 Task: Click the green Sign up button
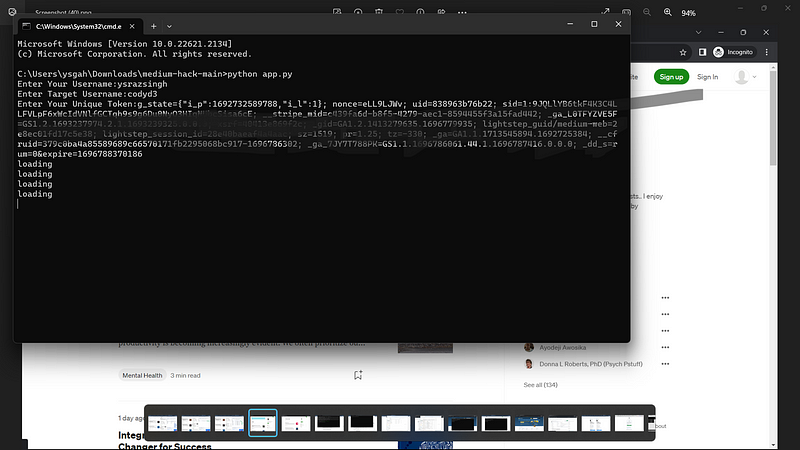click(x=671, y=77)
